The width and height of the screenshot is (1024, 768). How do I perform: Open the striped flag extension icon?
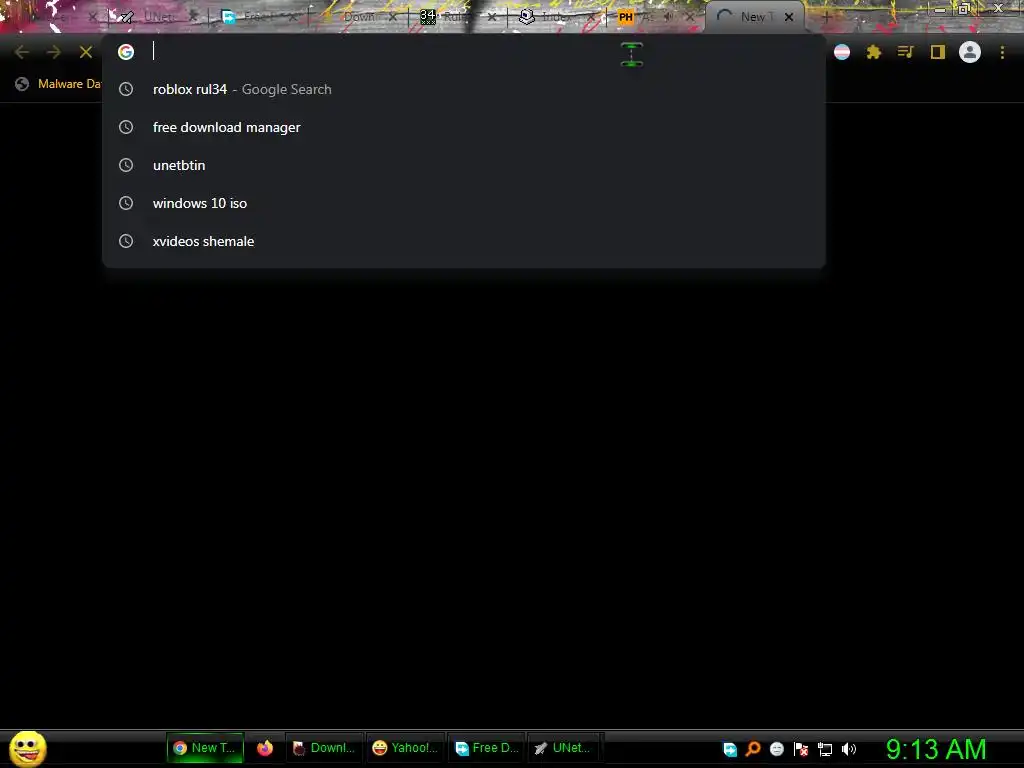842,52
